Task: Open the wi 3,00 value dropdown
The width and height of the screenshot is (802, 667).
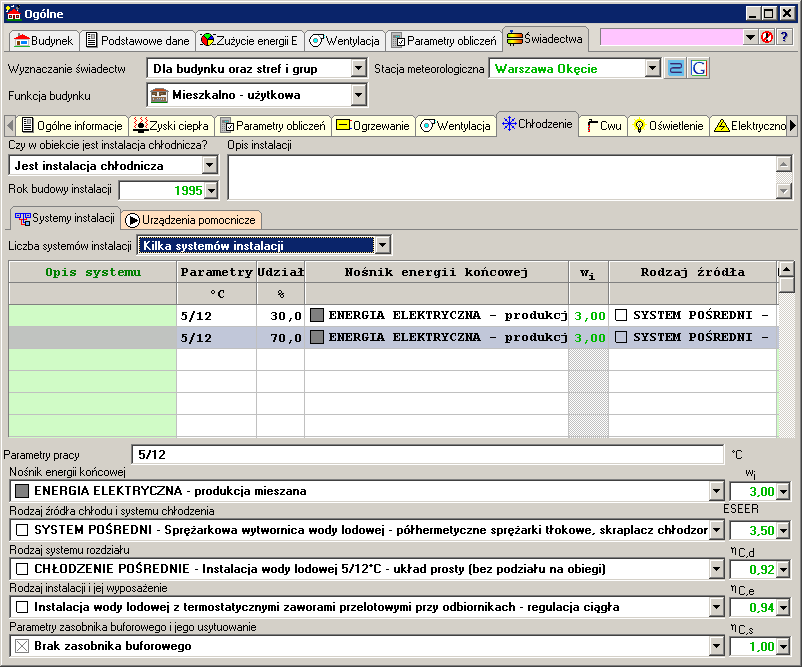Action: (783, 492)
